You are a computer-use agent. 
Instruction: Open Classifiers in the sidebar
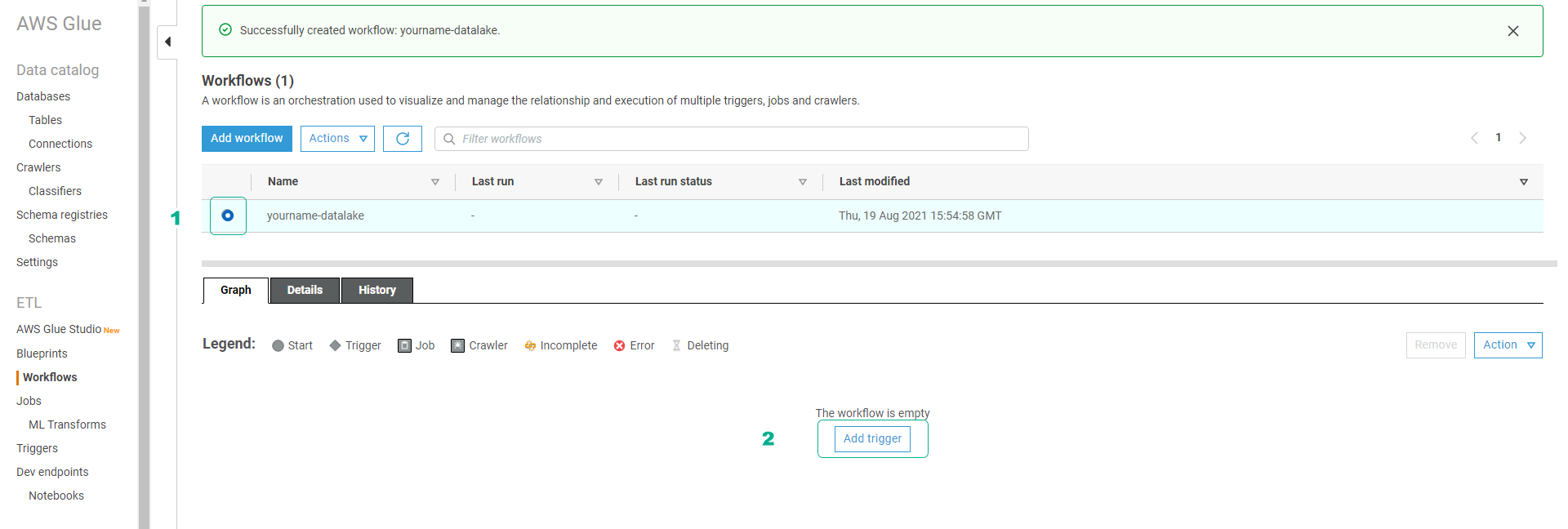(55, 191)
